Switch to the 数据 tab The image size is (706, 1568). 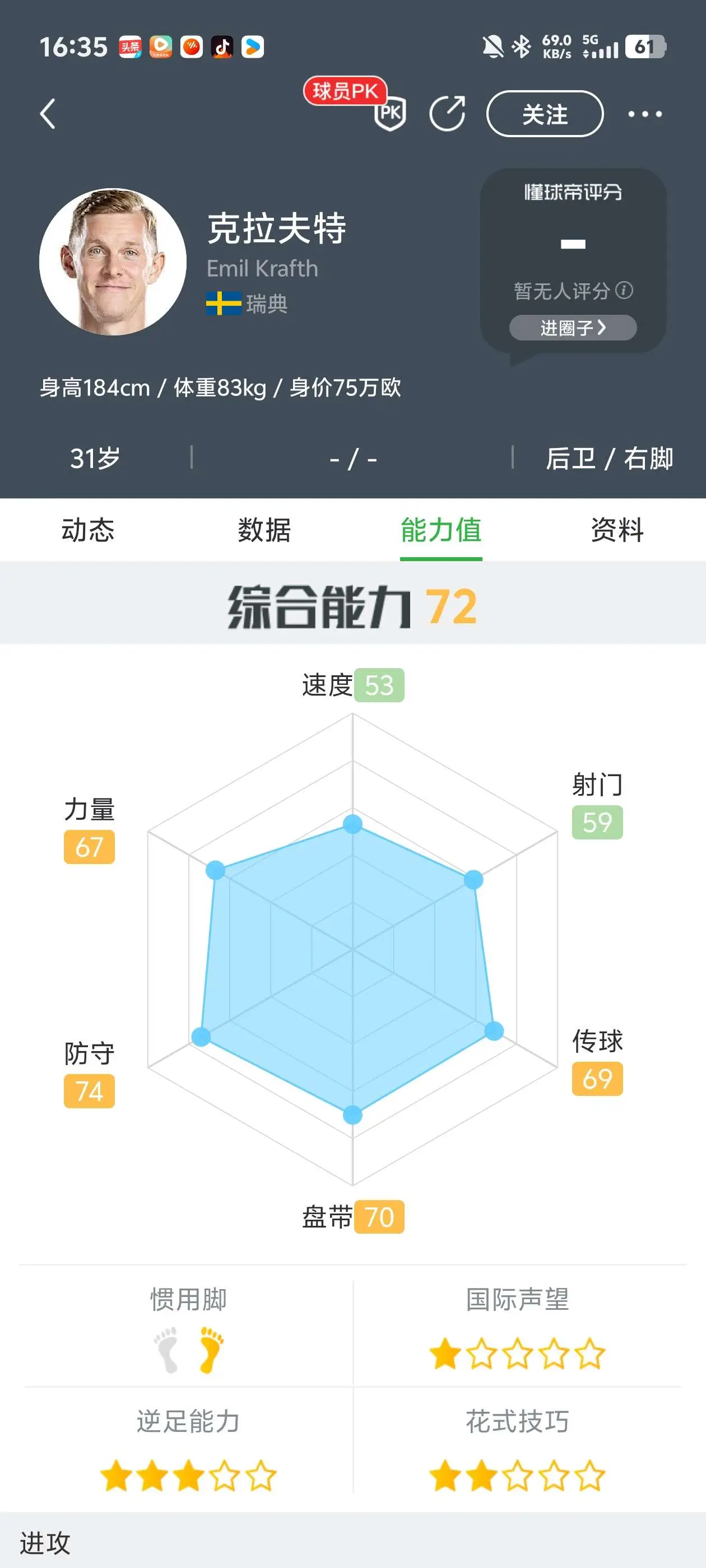point(264,530)
